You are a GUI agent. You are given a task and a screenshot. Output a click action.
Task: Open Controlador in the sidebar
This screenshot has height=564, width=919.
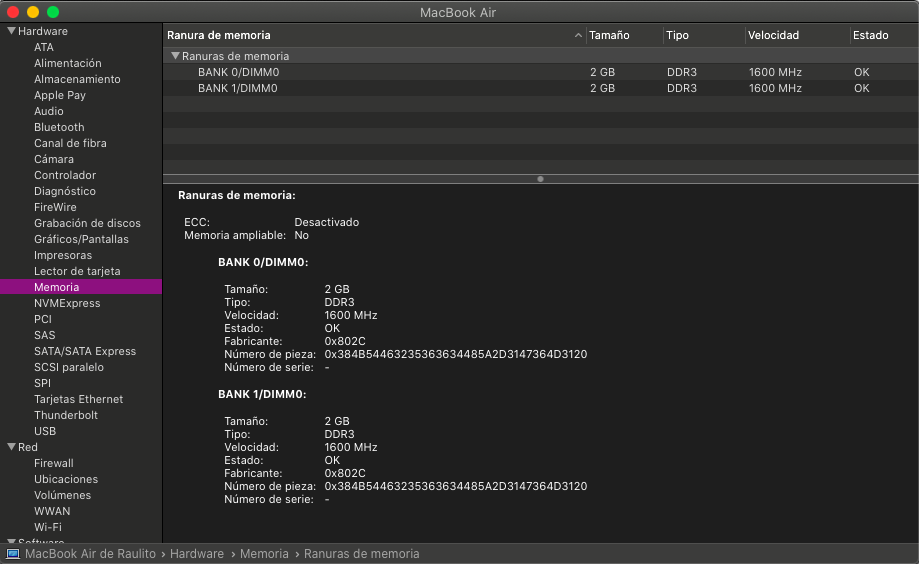point(64,175)
